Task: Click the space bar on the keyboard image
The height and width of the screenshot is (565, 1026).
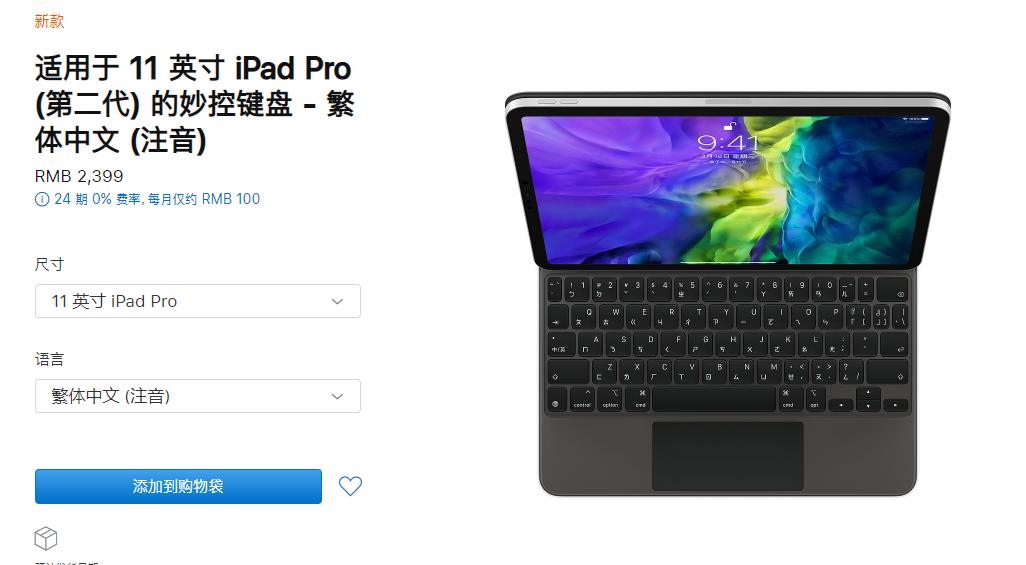Action: pos(714,399)
